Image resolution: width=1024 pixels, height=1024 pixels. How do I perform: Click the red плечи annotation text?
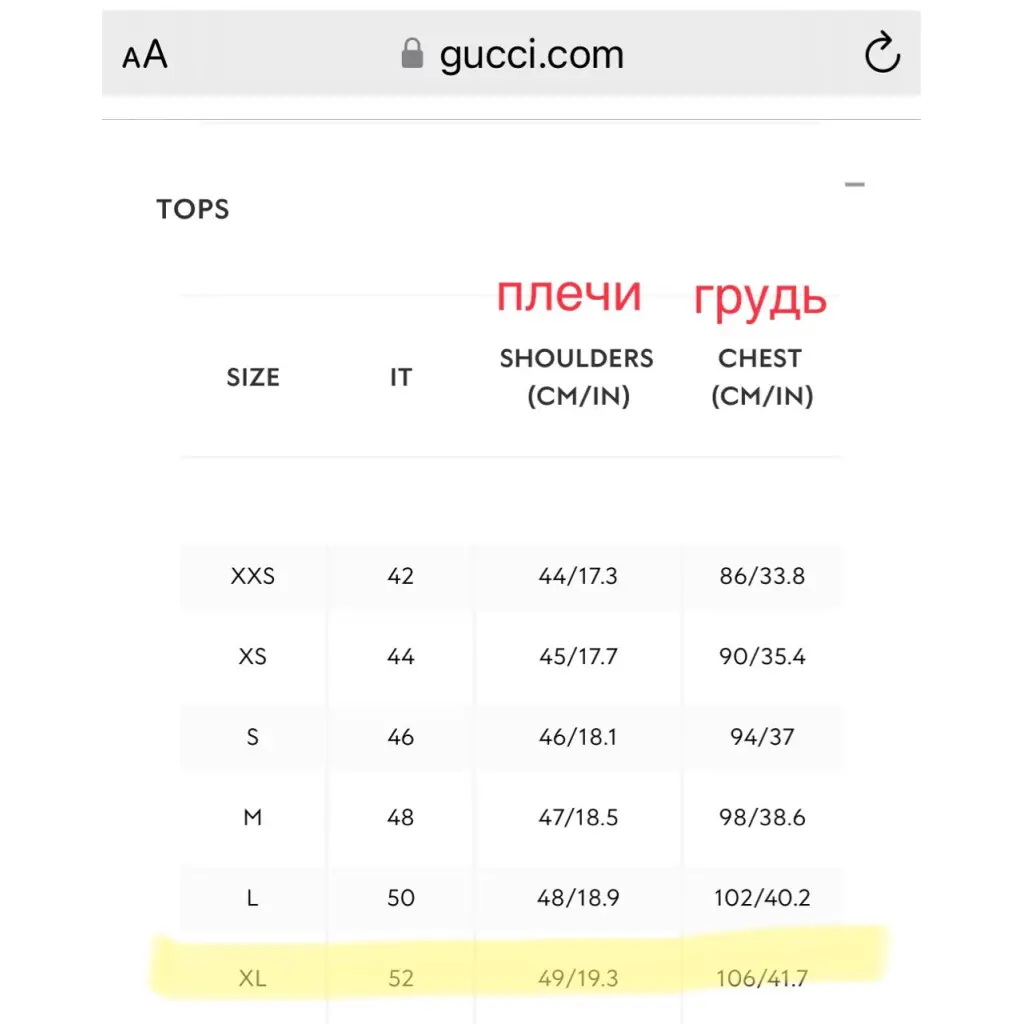569,295
